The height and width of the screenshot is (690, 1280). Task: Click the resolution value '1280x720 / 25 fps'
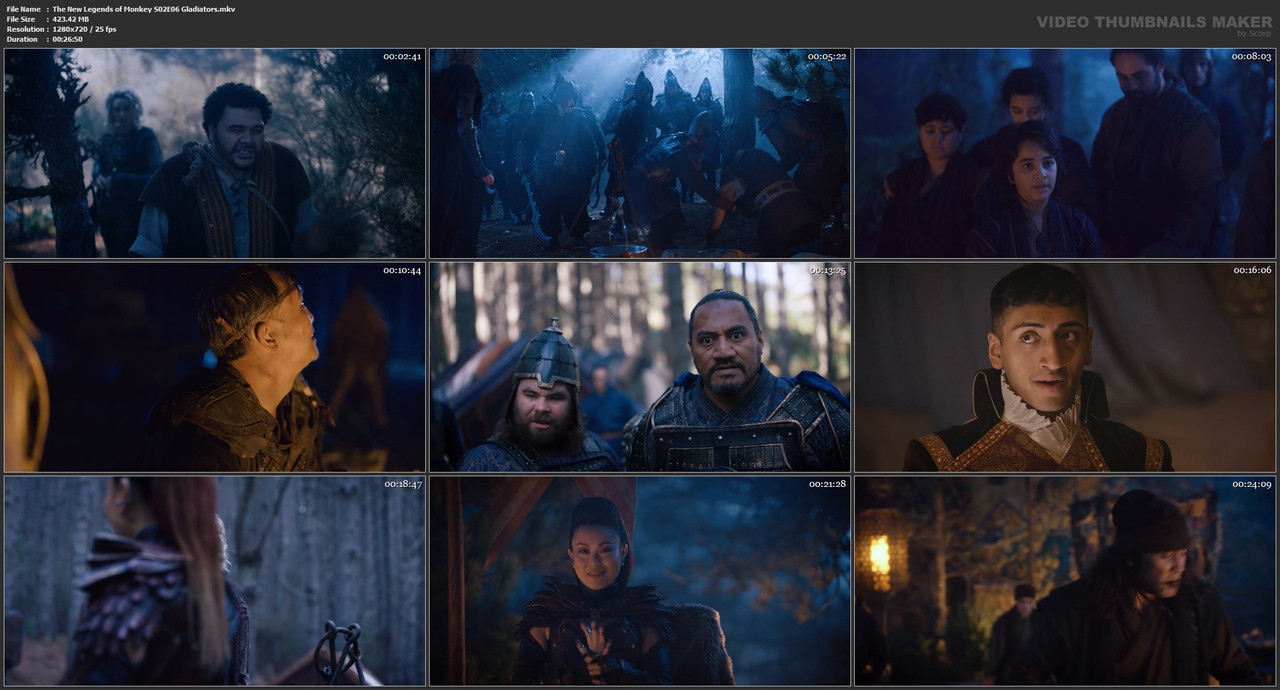click(85, 29)
